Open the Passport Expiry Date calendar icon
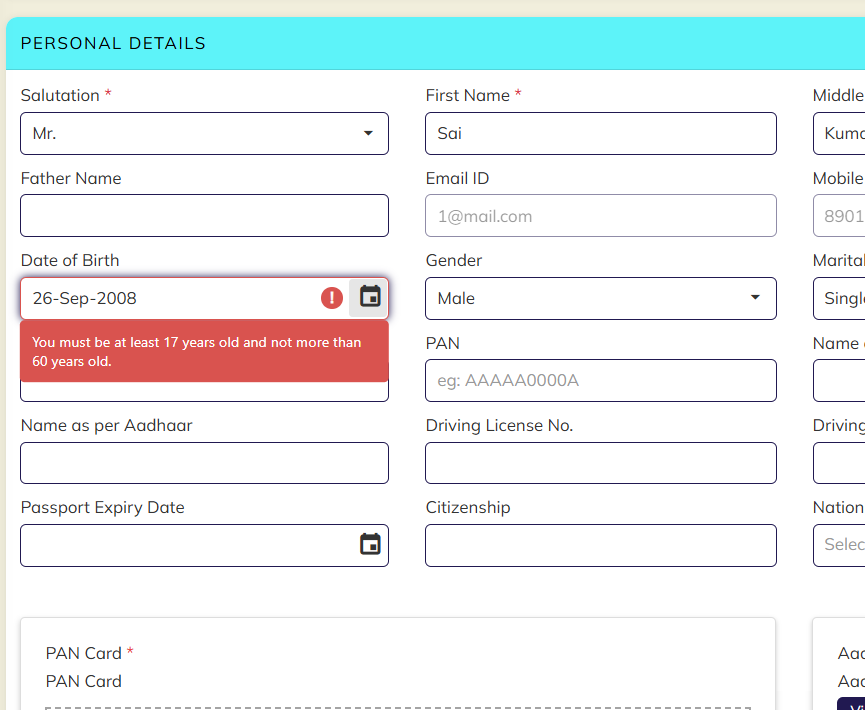 point(370,545)
